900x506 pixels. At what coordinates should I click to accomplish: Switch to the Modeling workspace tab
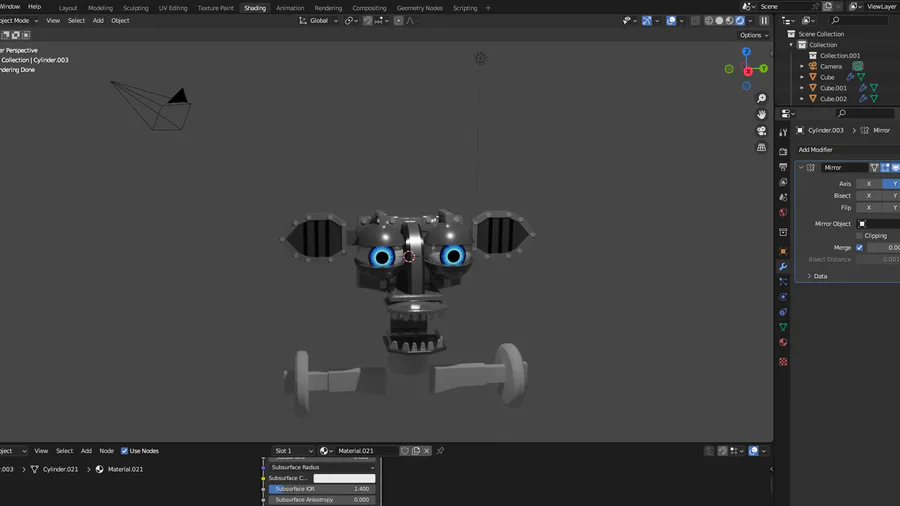tap(100, 8)
